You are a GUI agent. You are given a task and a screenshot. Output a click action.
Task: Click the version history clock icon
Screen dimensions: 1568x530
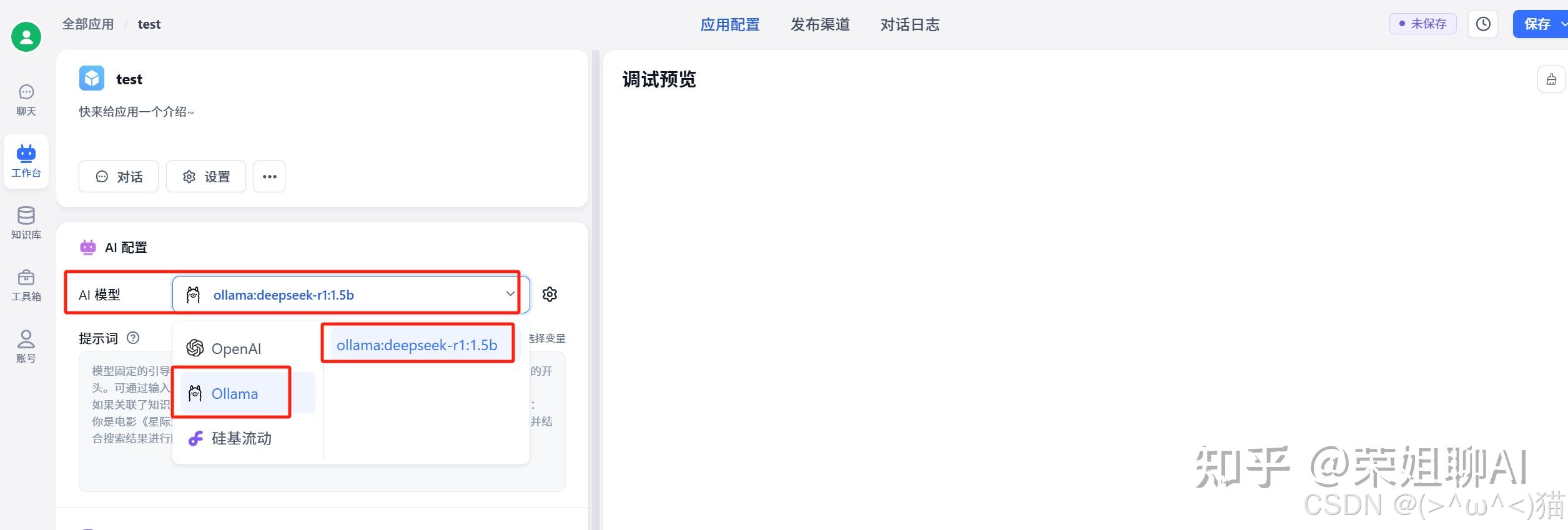click(1483, 24)
